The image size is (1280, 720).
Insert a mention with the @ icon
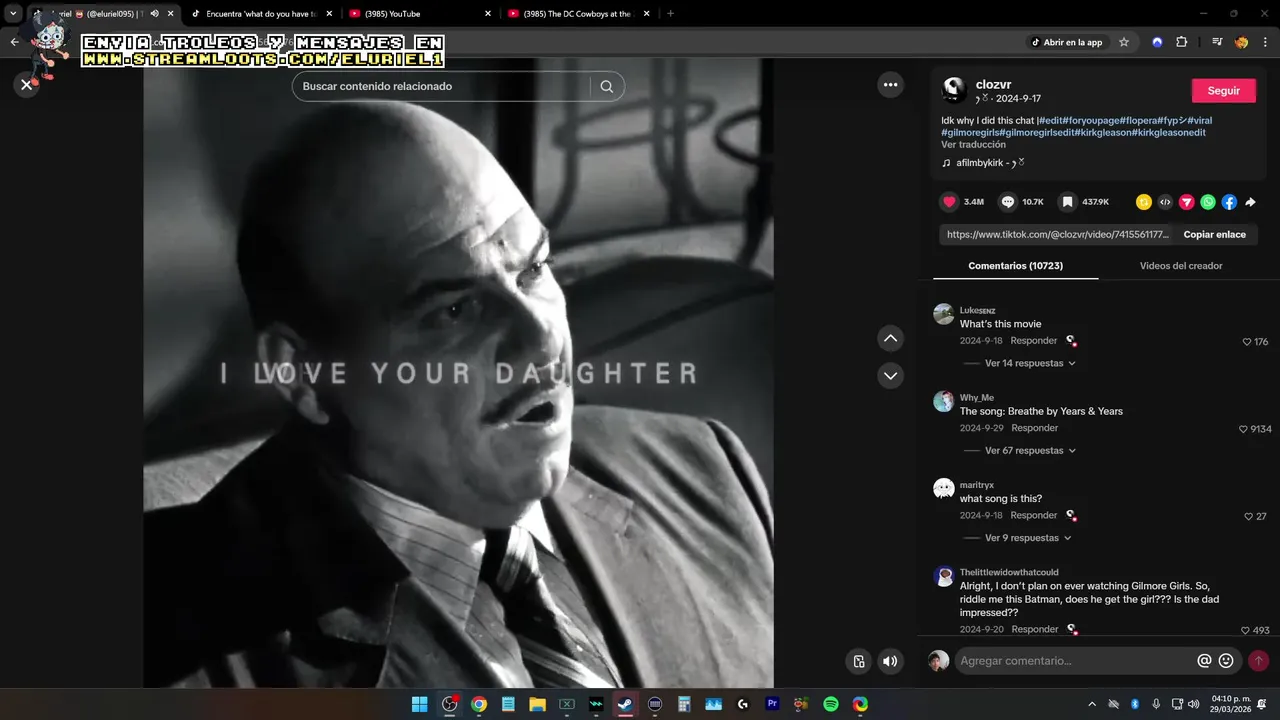1204,661
